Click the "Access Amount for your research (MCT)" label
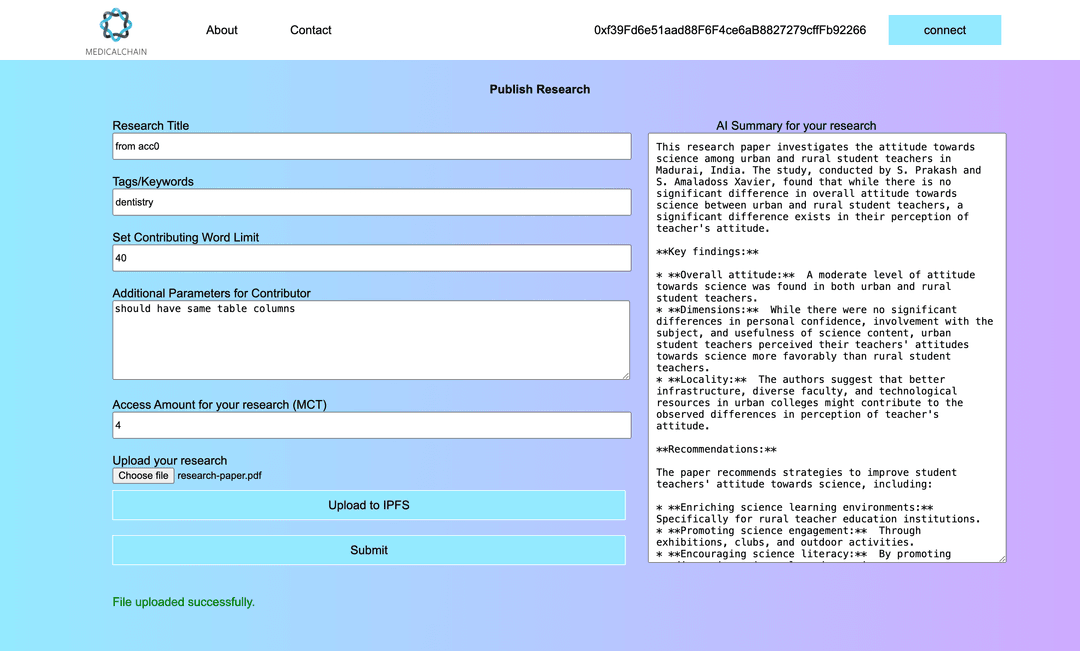Image resolution: width=1080 pixels, height=651 pixels. (x=220, y=405)
